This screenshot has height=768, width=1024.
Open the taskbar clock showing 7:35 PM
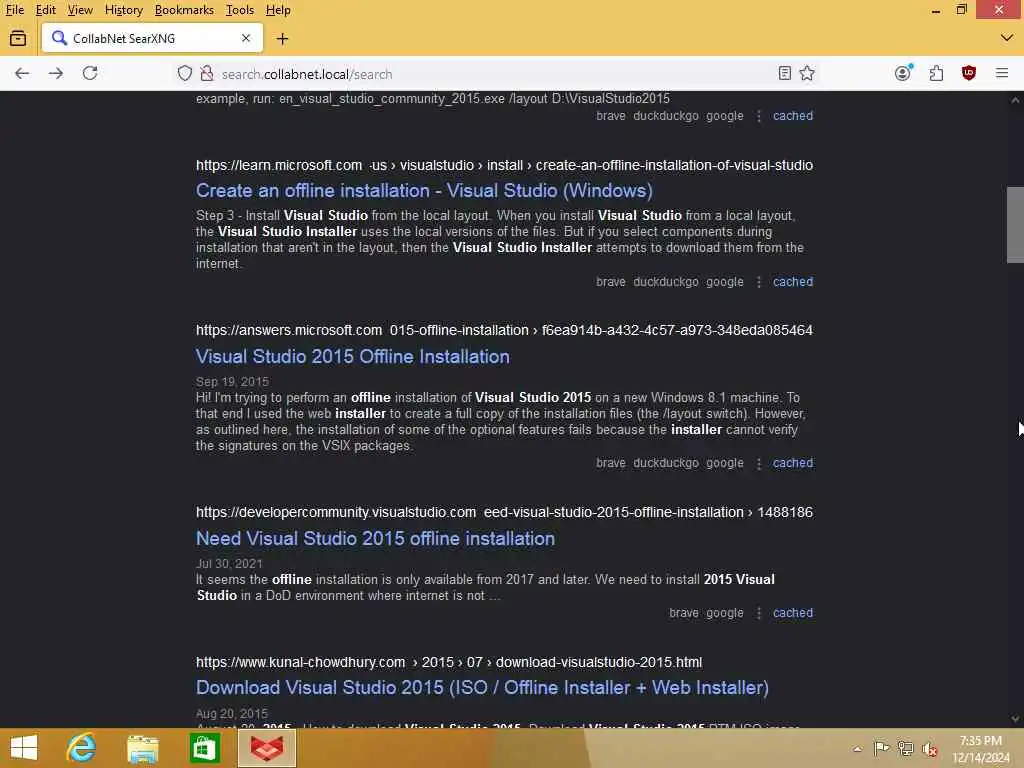981,749
